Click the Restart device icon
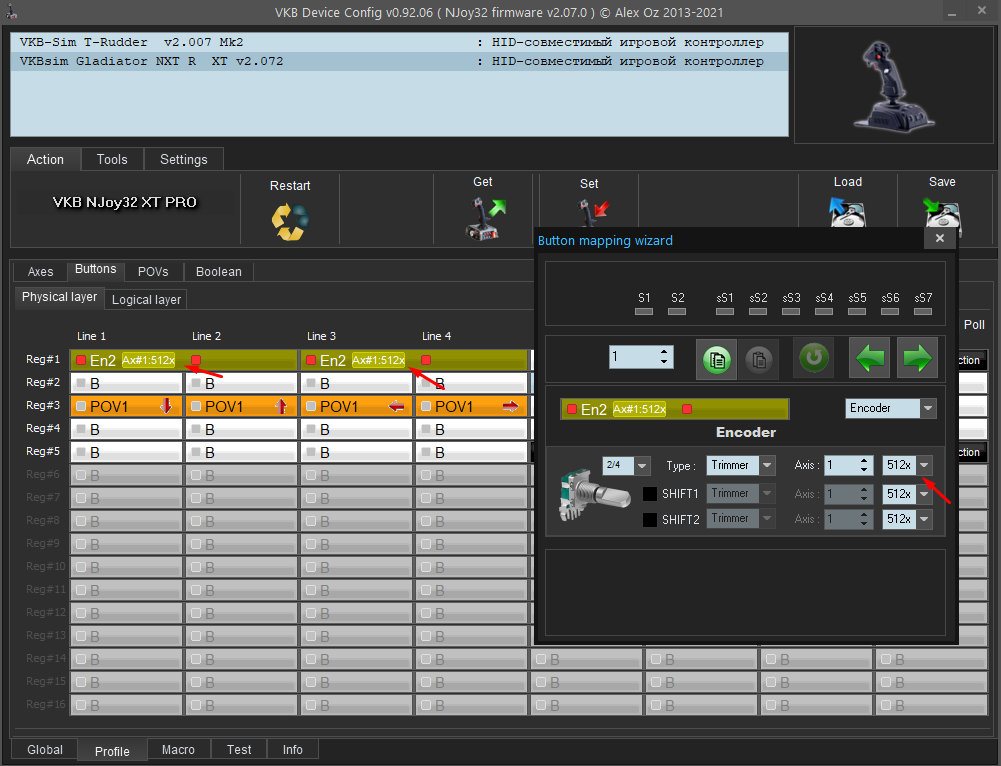1001x766 pixels. click(x=290, y=222)
